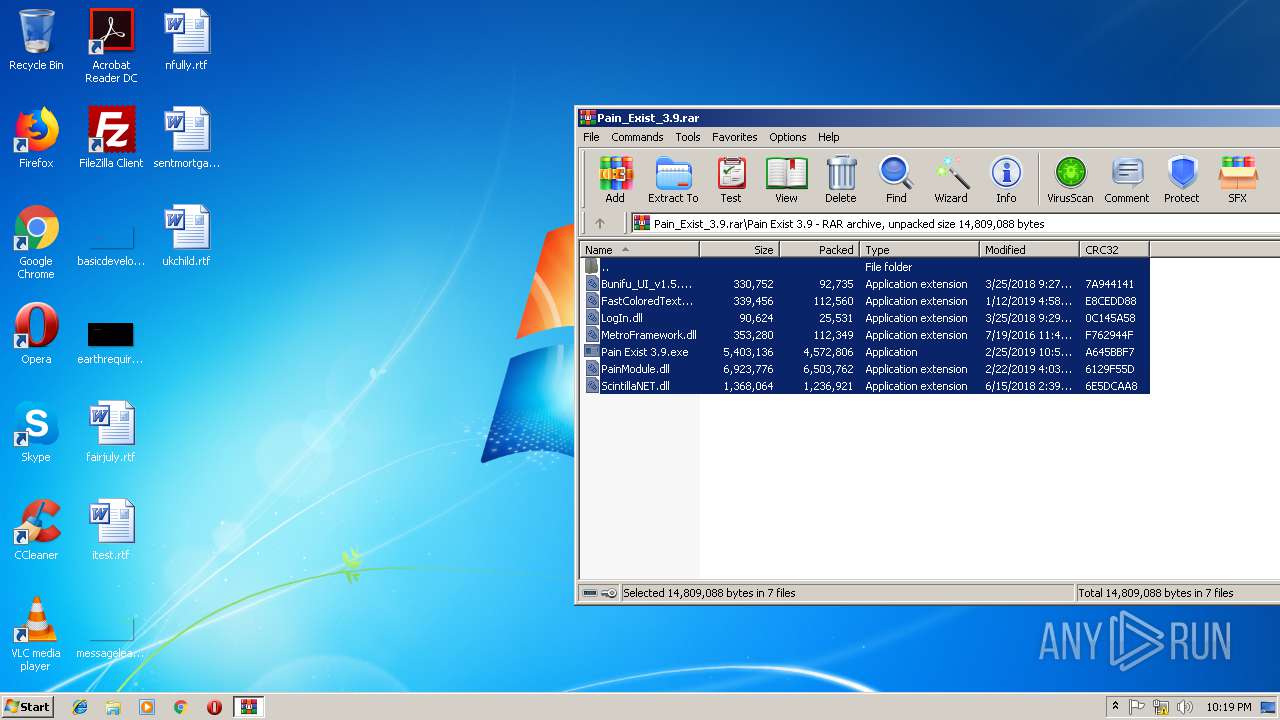
Task: Open ukchild.rtf document
Action: [x=186, y=236]
